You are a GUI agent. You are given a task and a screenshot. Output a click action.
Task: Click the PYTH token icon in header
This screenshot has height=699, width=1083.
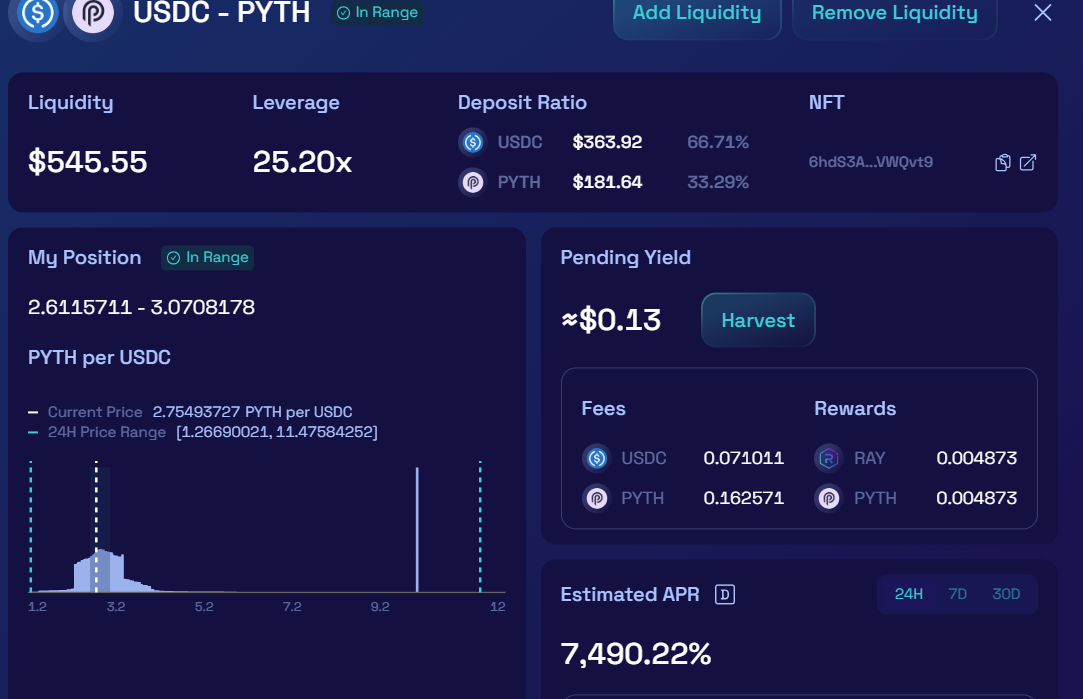(x=92, y=15)
